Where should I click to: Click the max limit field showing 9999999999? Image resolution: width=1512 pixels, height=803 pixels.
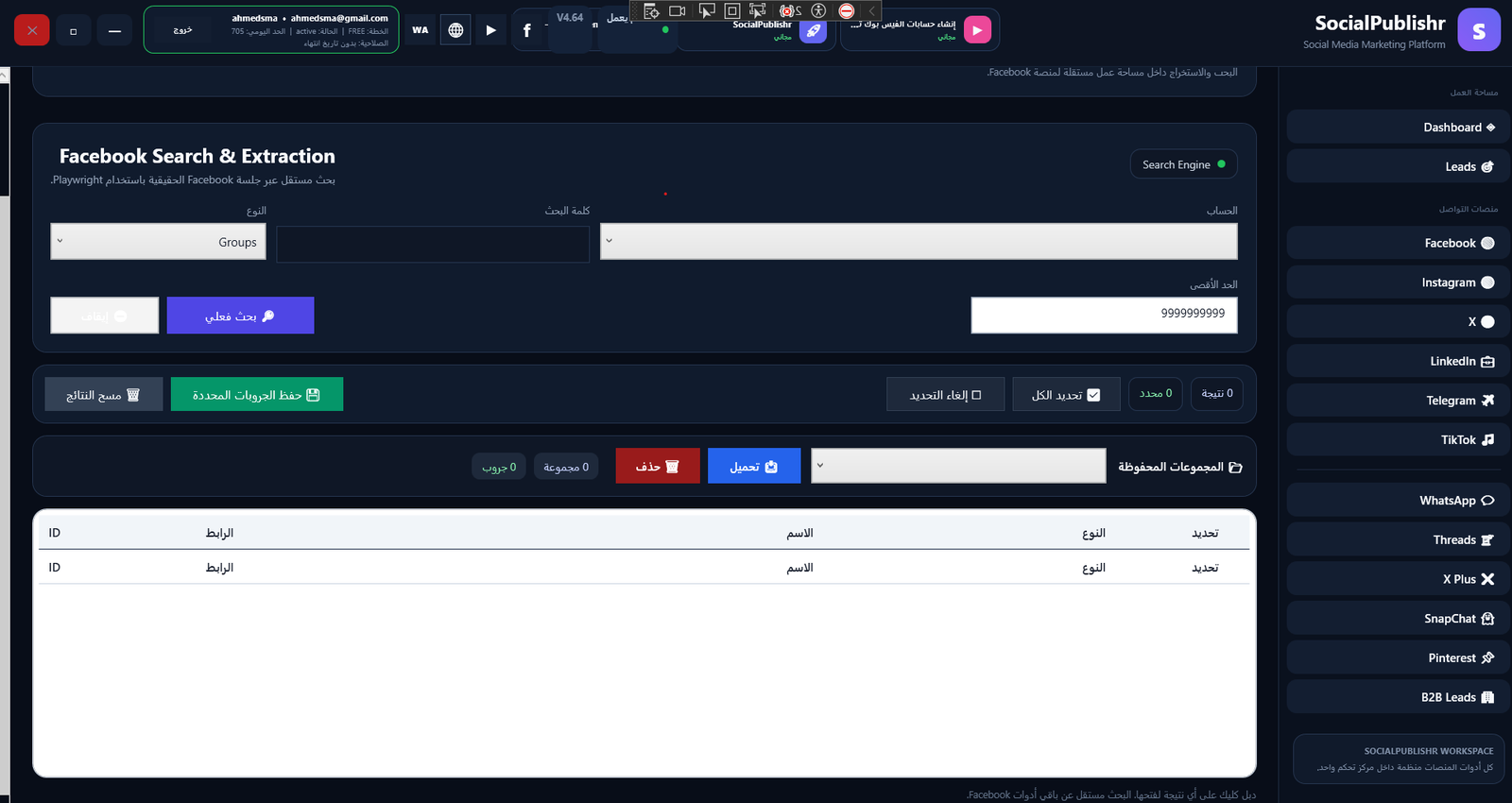[x=1104, y=315]
